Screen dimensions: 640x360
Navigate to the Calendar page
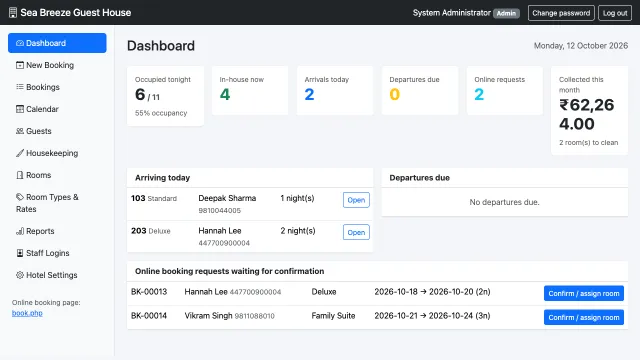pos(57,109)
